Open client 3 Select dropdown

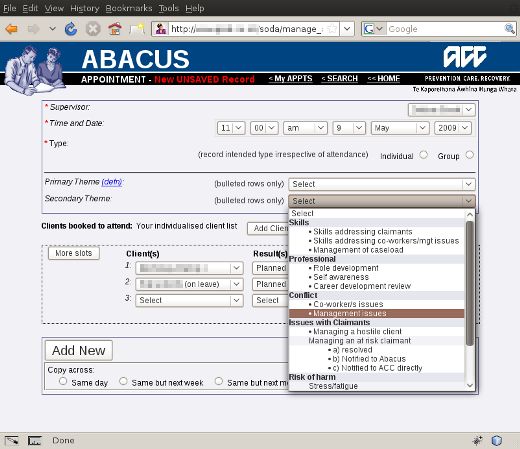[189, 300]
